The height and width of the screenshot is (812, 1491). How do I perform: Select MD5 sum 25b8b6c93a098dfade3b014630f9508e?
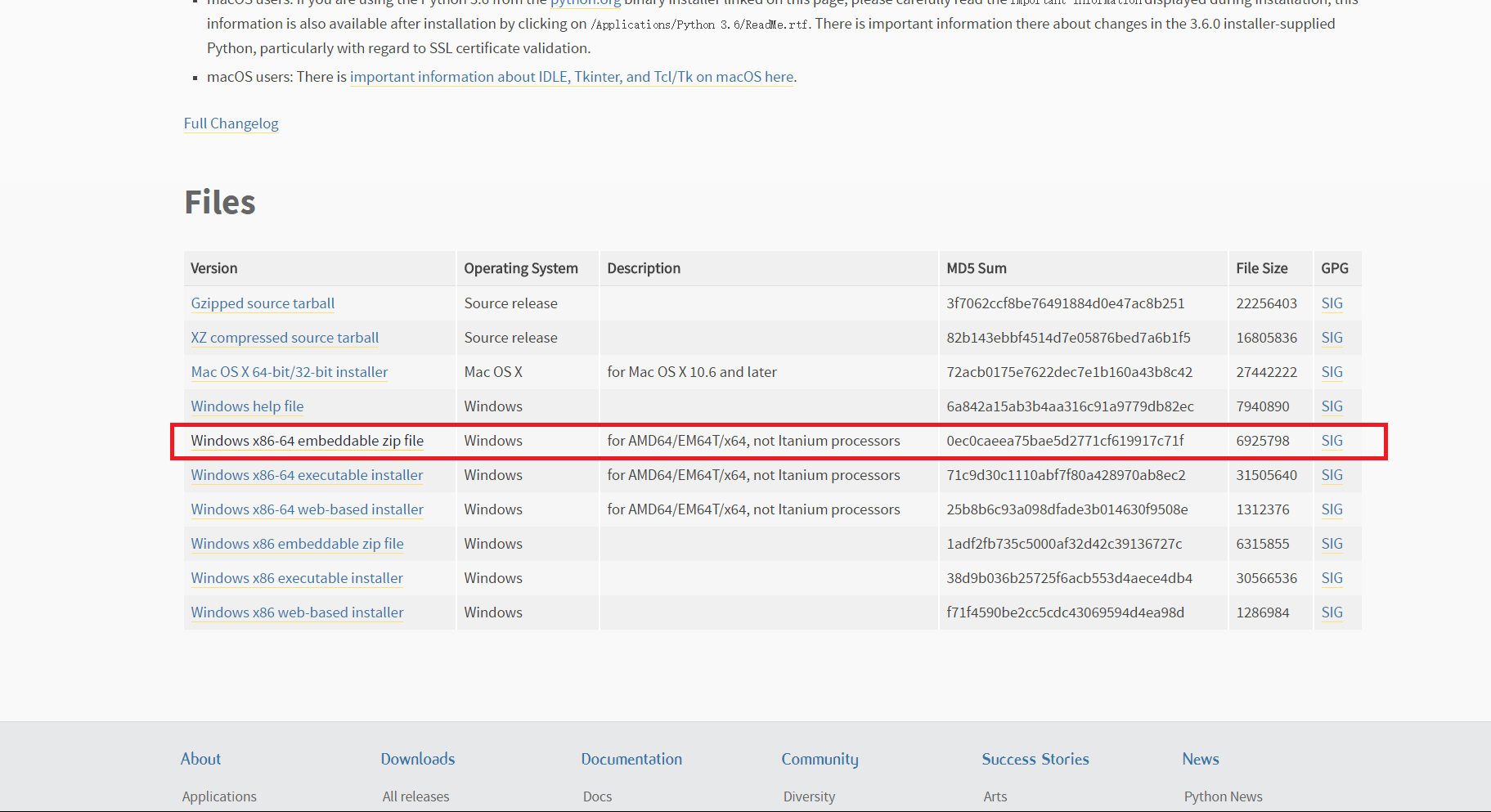1067,509
